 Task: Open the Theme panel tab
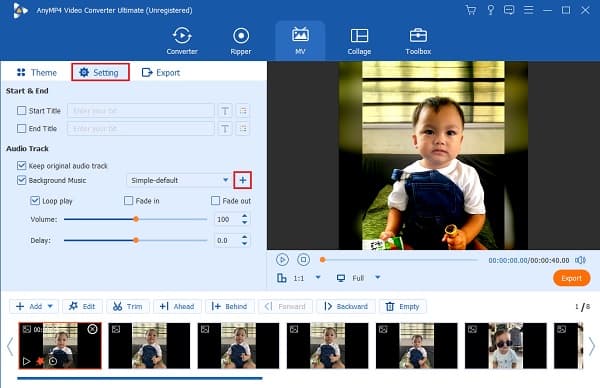coord(37,72)
